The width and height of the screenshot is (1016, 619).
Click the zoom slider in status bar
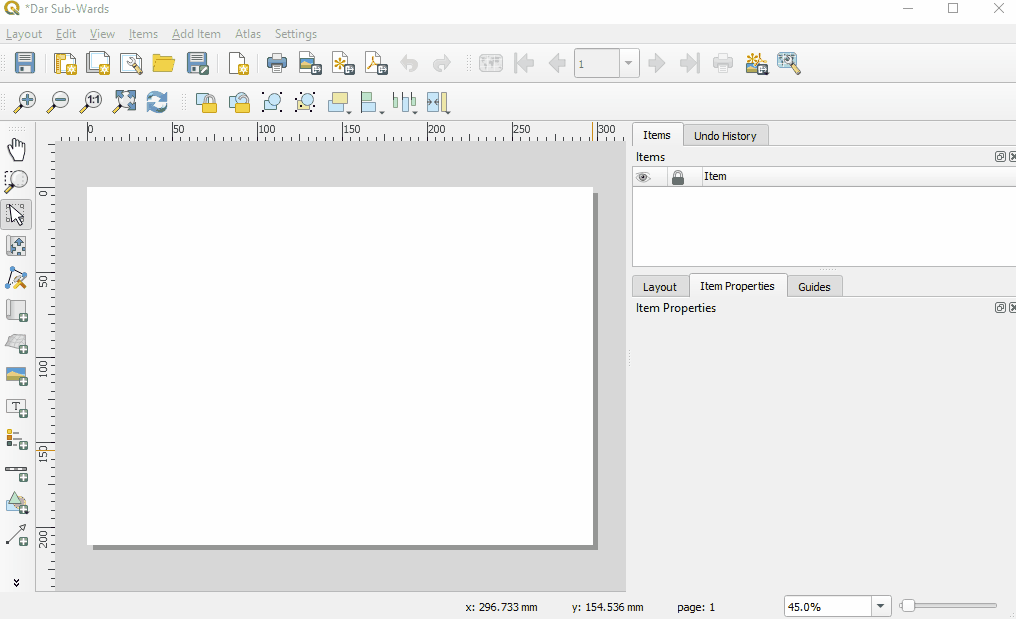tap(908, 606)
